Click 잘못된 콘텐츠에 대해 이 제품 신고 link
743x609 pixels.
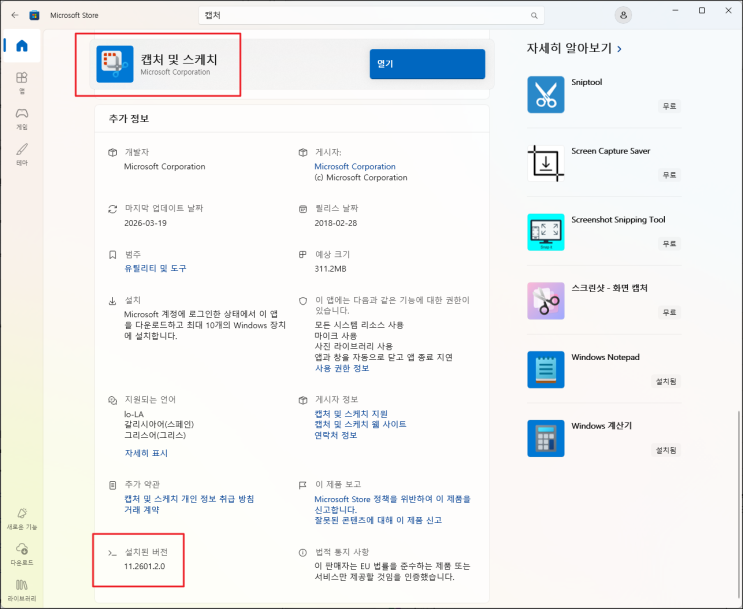[378, 520]
